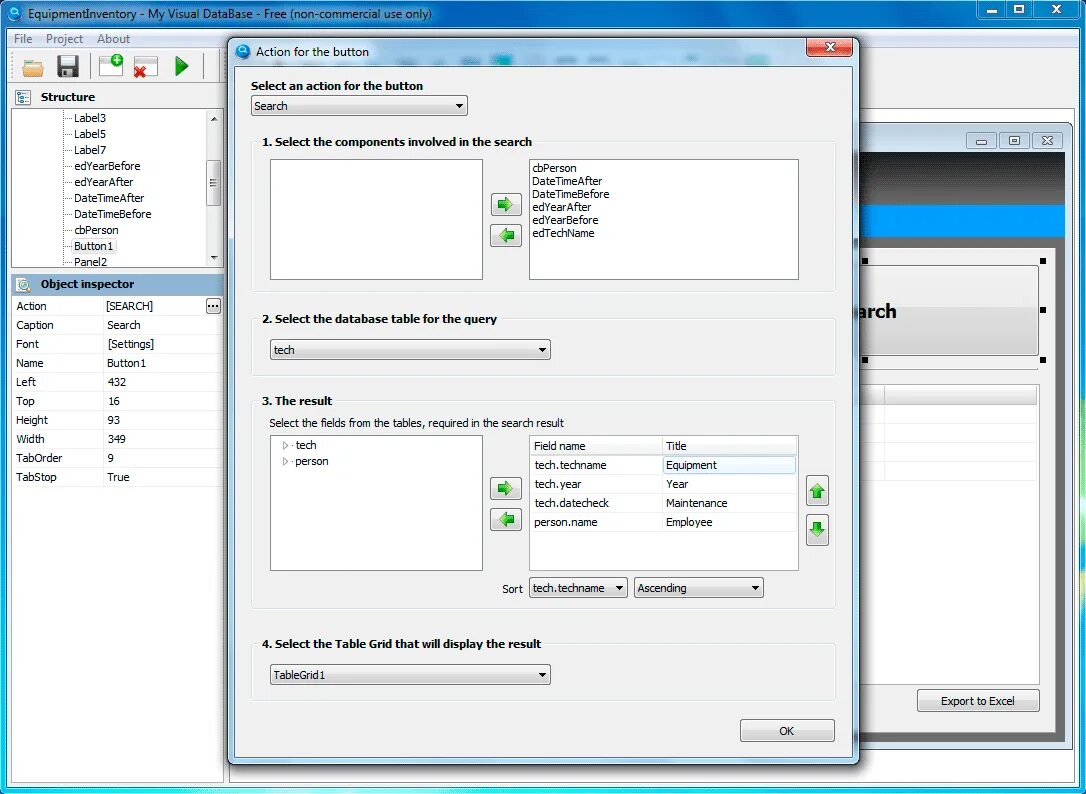
Task: Open the Project menu
Action: point(64,39)
